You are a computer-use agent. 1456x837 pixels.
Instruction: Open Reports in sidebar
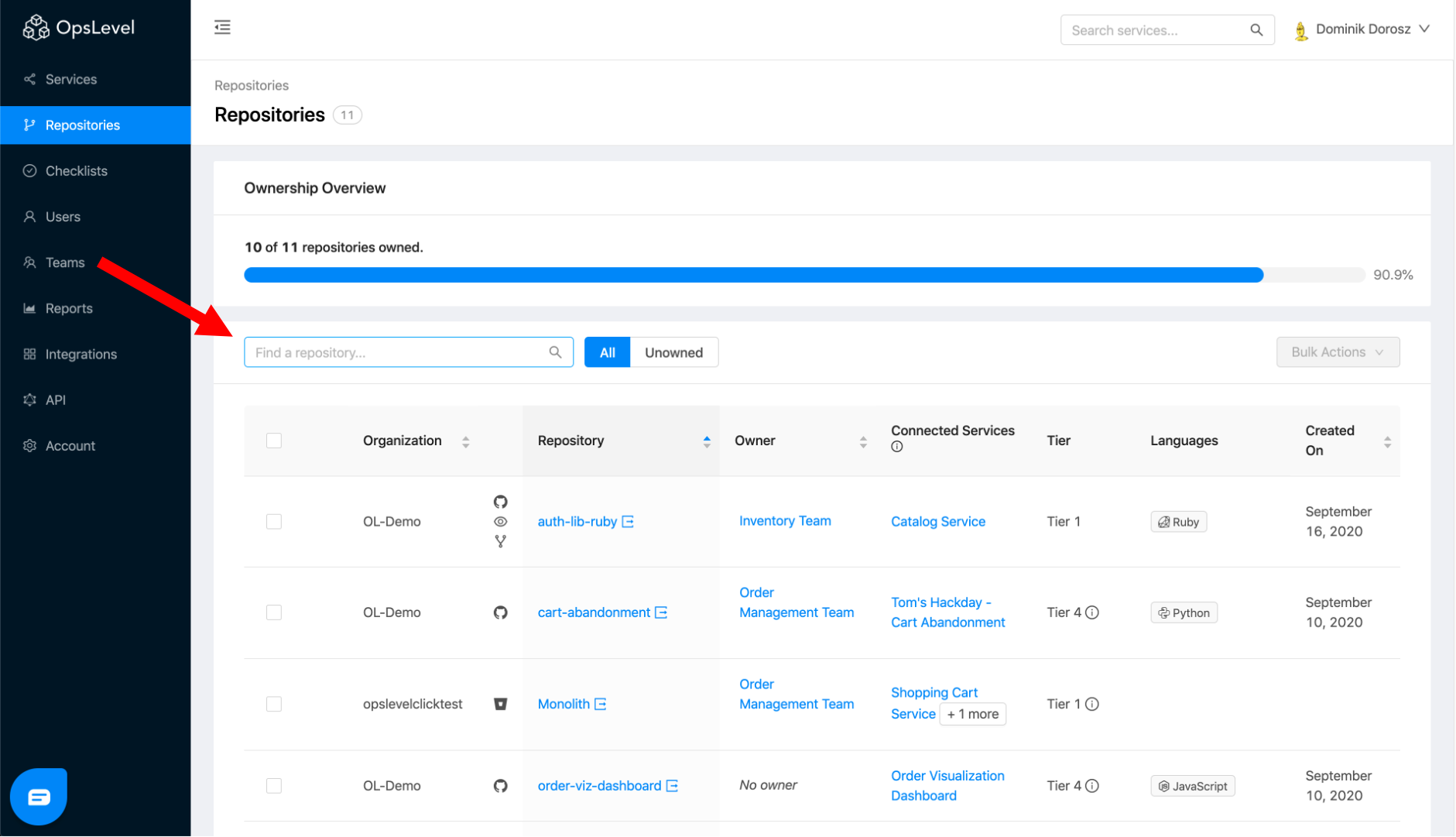coord(95,308)
